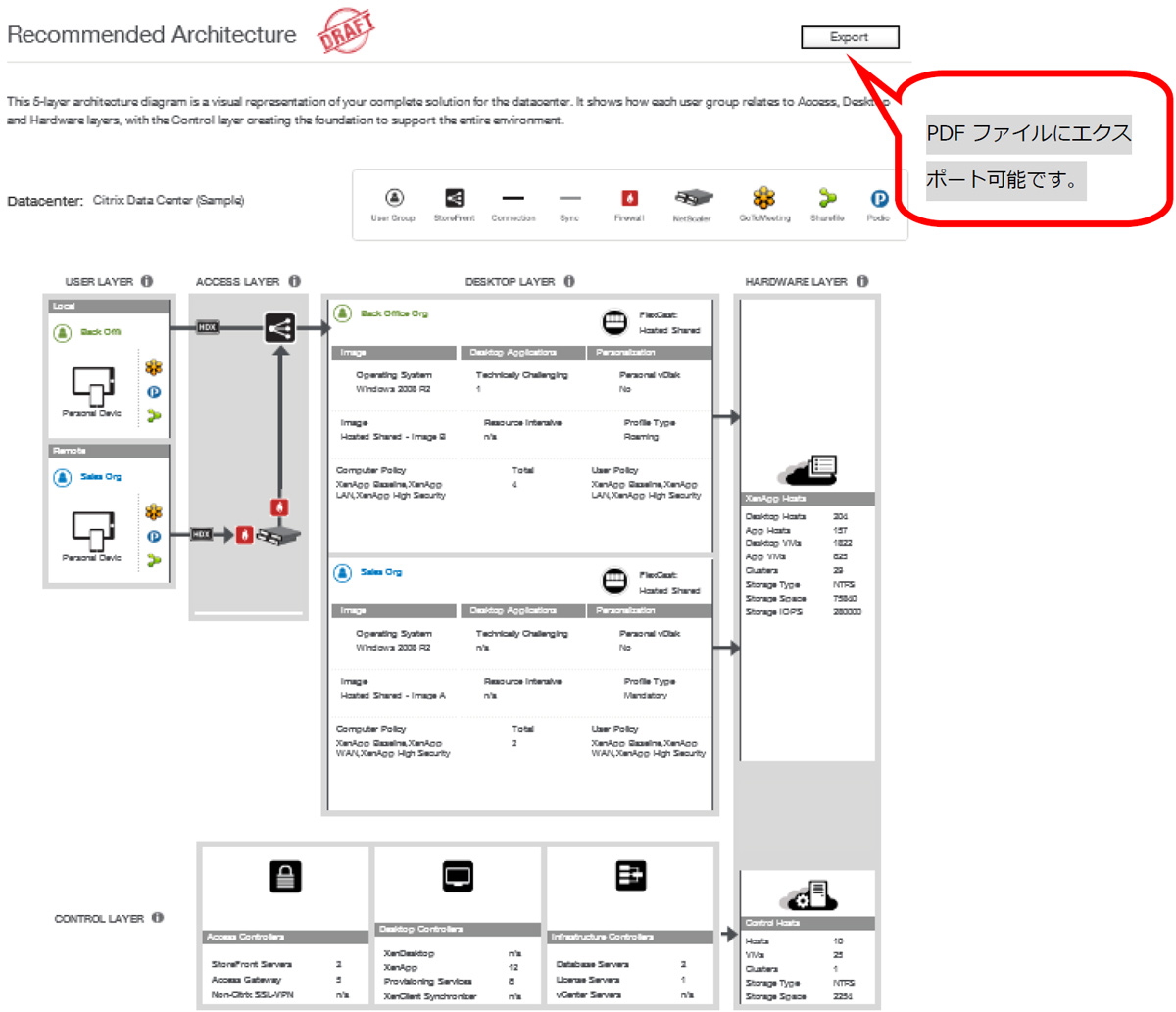1176x1012 pixels.
Task: Click the StoreFront Servers row
Action: pos(277,965)
